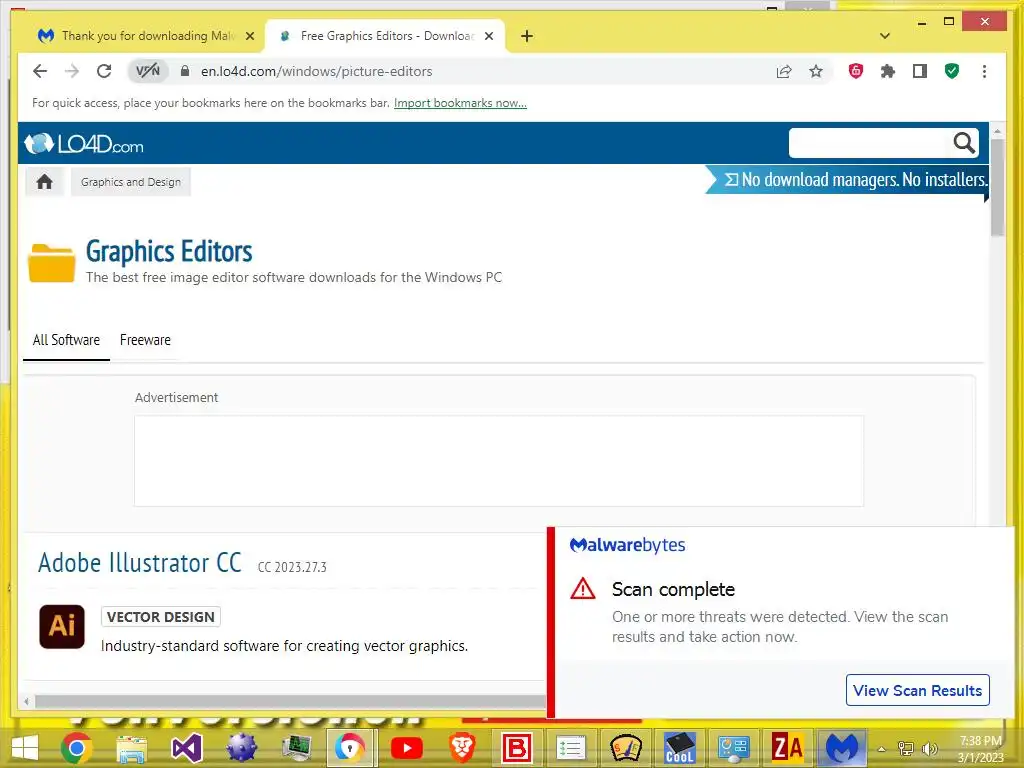Open Visual Studio from taskbar
The height and width of the screenshot is (768, 1024).
(x=187, y=748)
